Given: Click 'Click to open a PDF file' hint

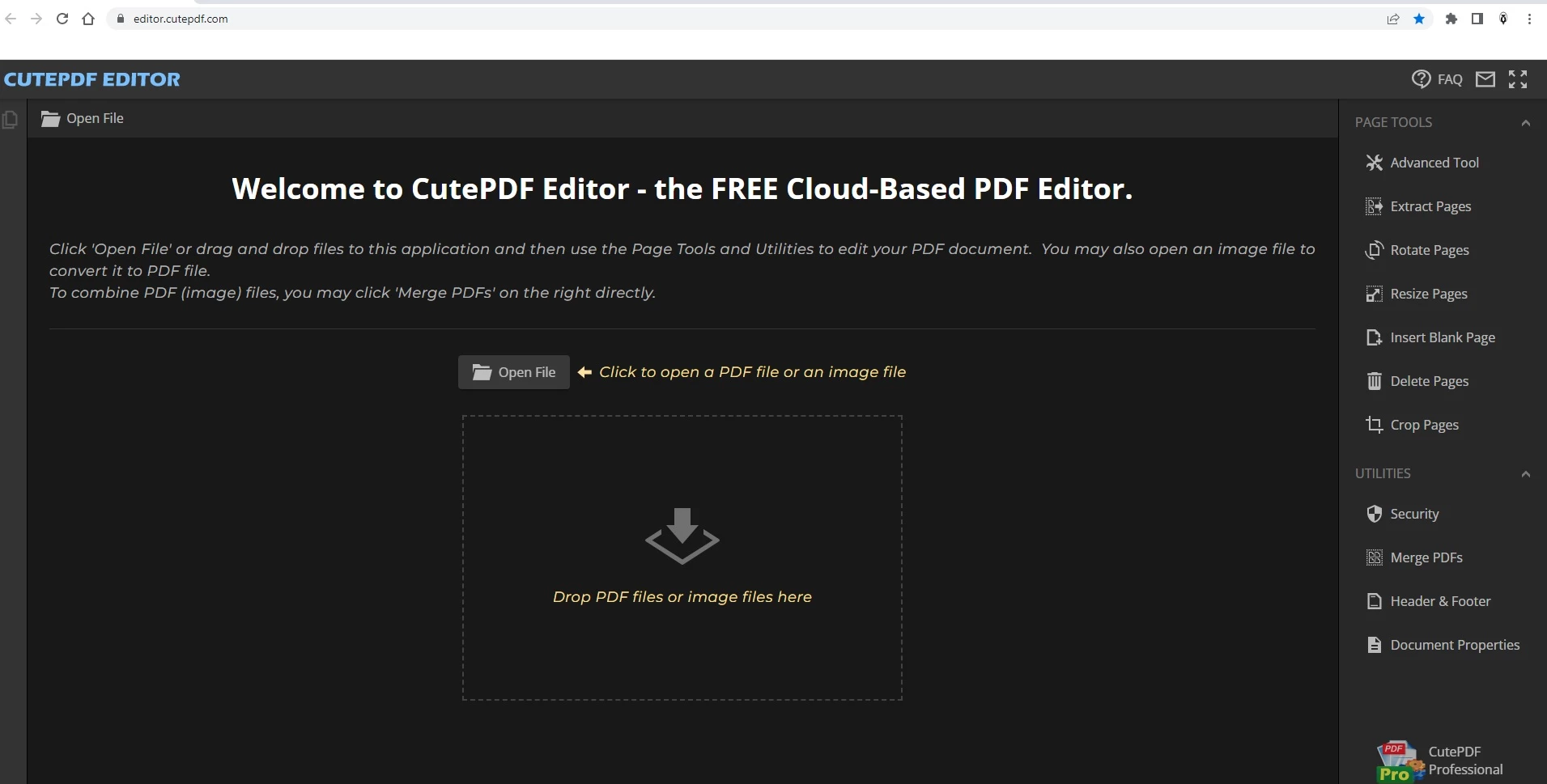Looking at the screenshot, I should point(752,372).
